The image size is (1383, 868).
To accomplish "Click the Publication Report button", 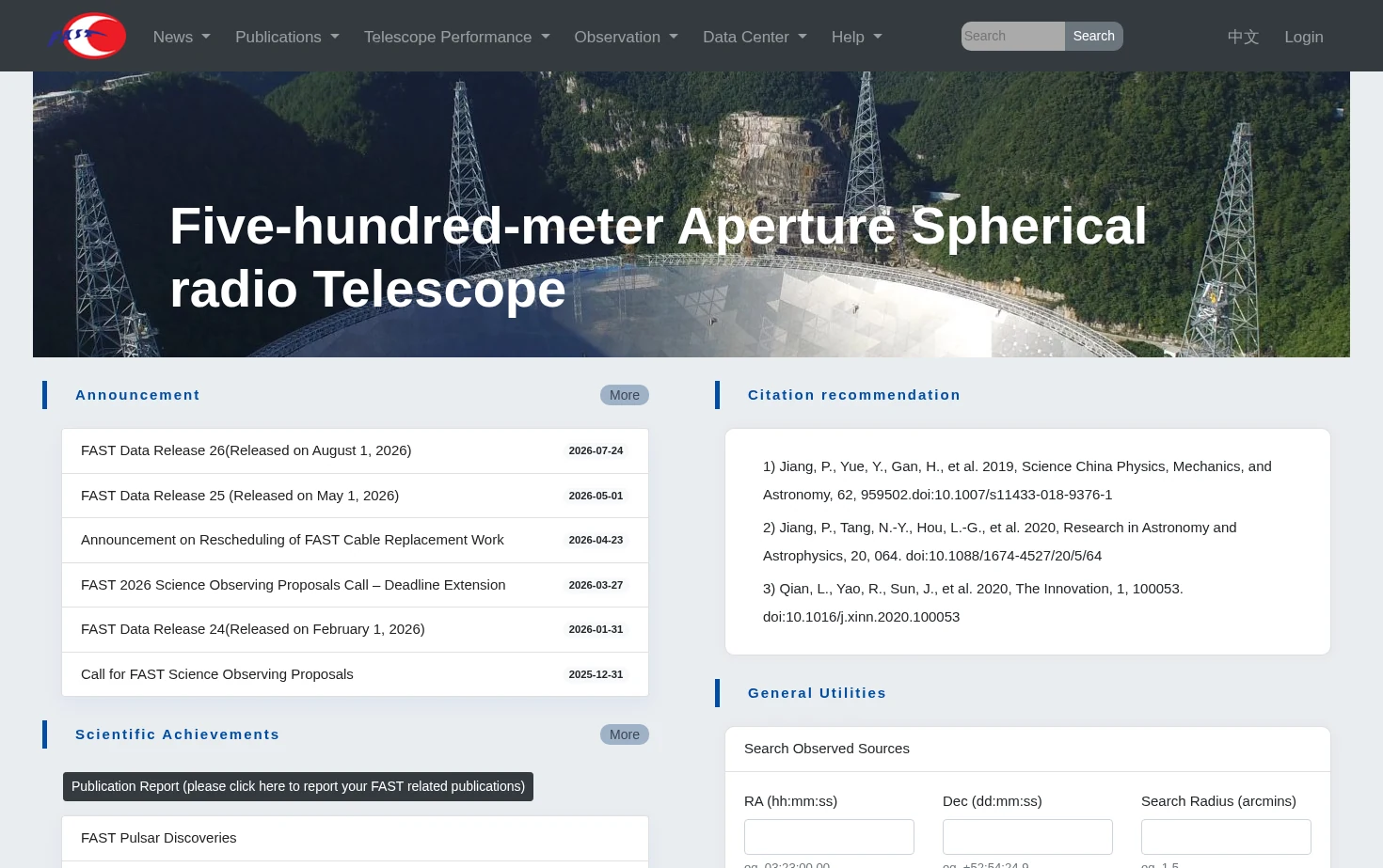I will coord(298,786).
